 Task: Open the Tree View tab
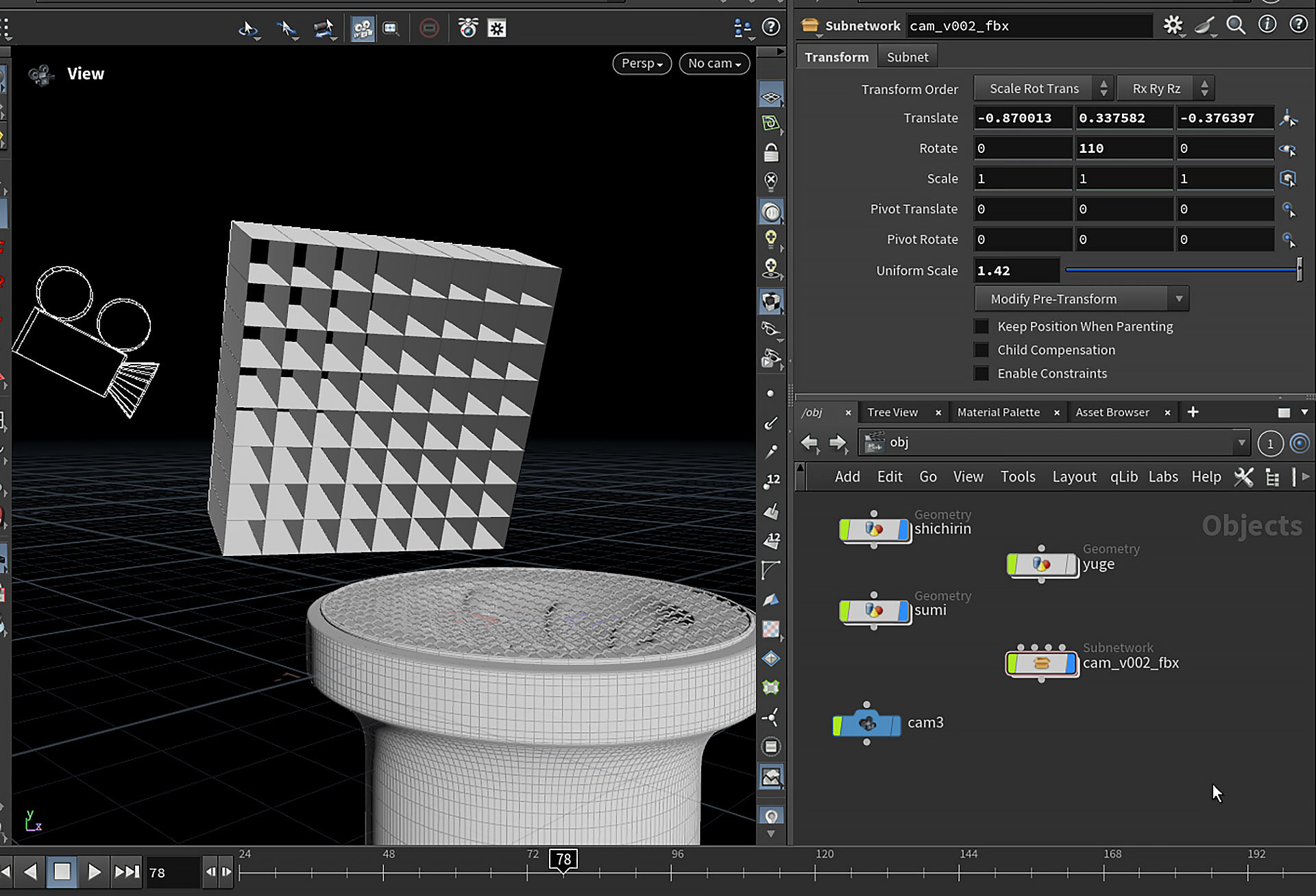point(892,412)
